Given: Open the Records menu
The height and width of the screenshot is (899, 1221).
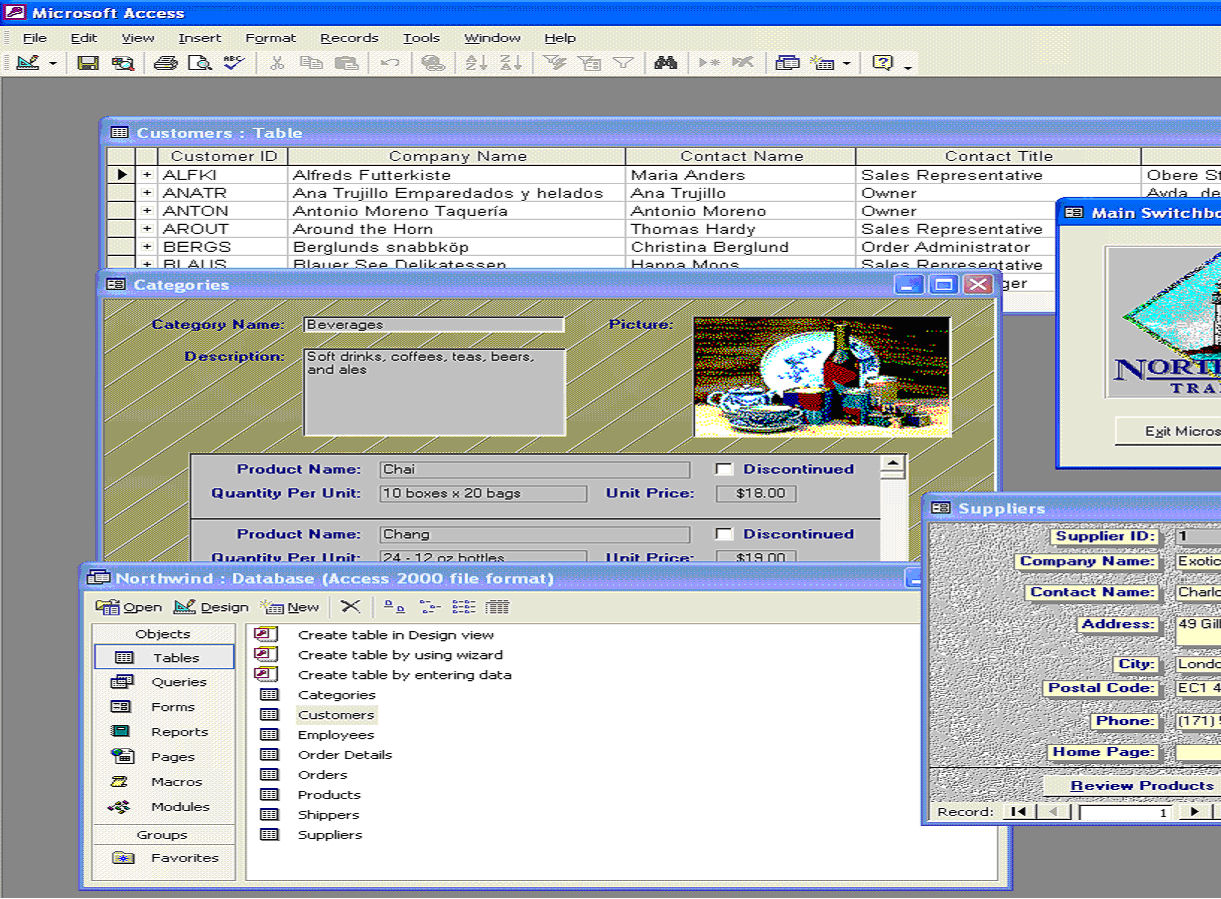Looking at the screenshot, I should 349,38.
